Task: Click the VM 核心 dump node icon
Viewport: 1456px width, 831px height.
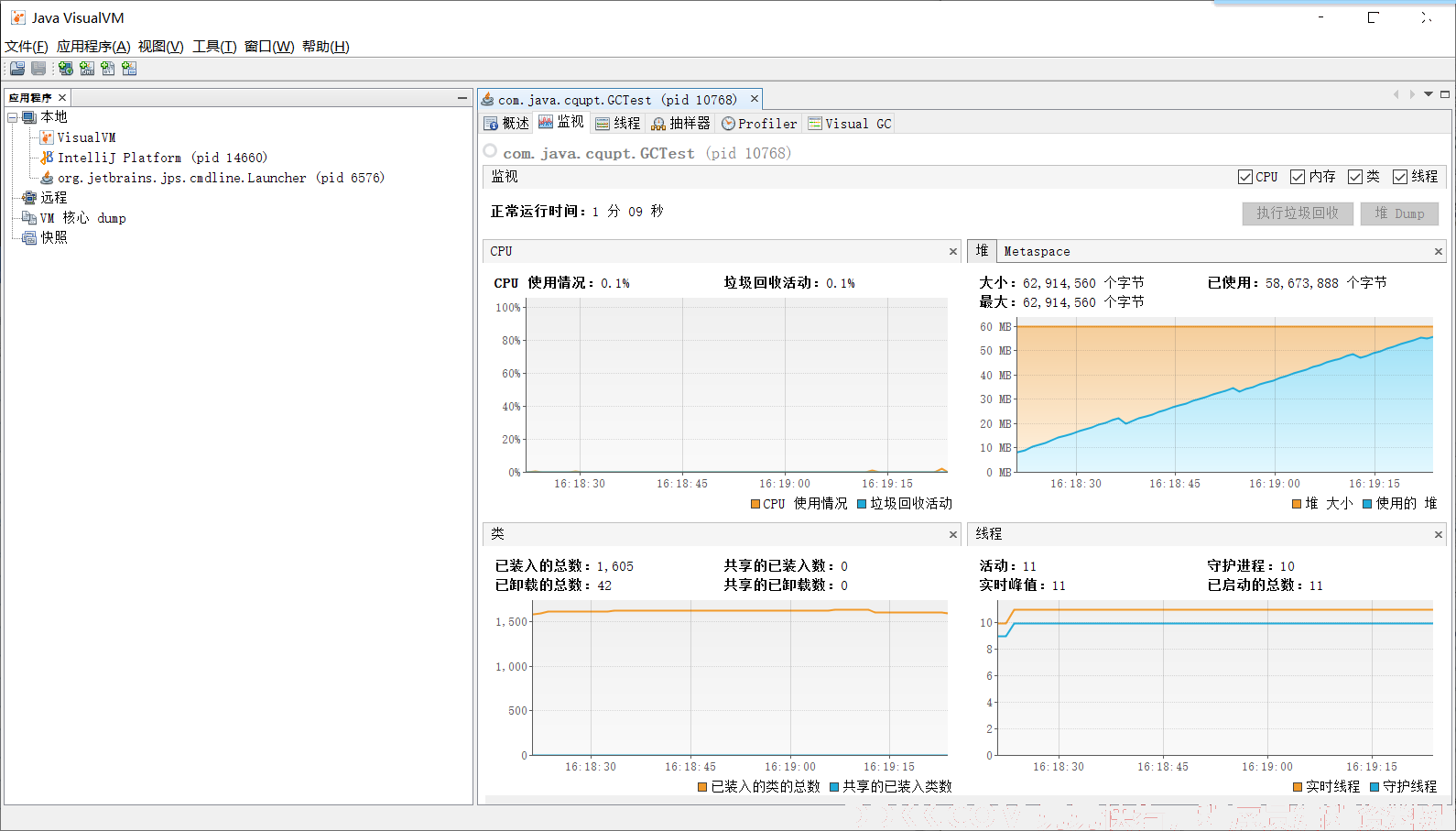Action: [29, 218]
